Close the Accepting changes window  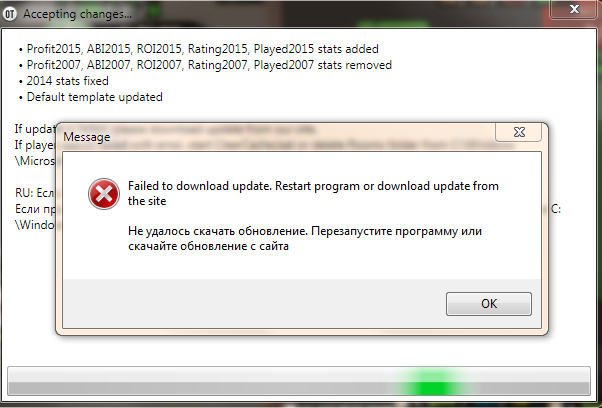(574, 9)
